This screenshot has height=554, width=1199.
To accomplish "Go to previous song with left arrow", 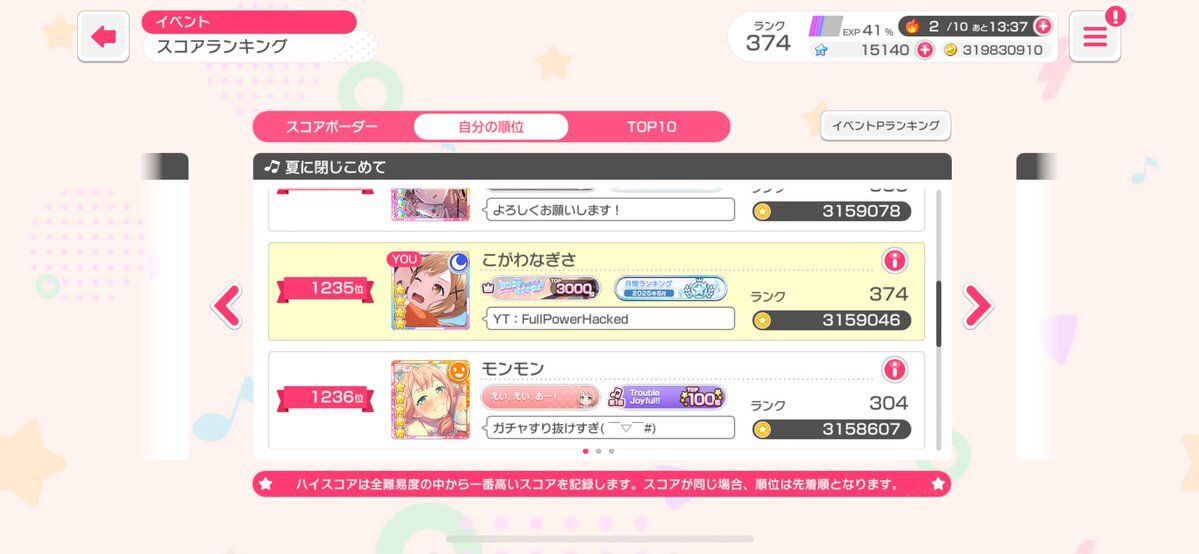I will pos(226,305).
